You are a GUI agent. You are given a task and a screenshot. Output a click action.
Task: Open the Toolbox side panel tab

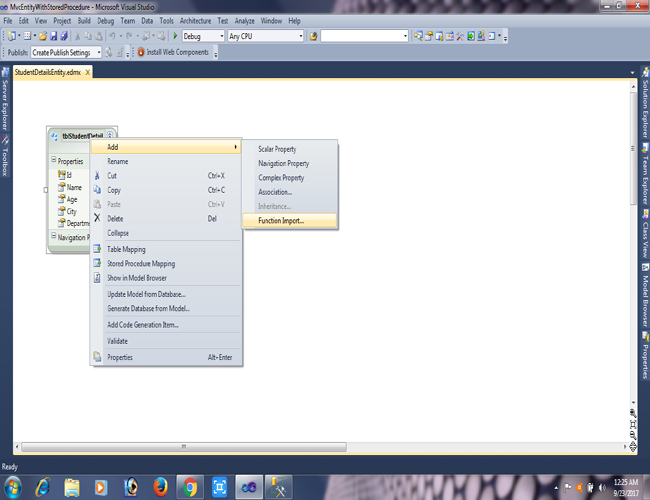5,156
